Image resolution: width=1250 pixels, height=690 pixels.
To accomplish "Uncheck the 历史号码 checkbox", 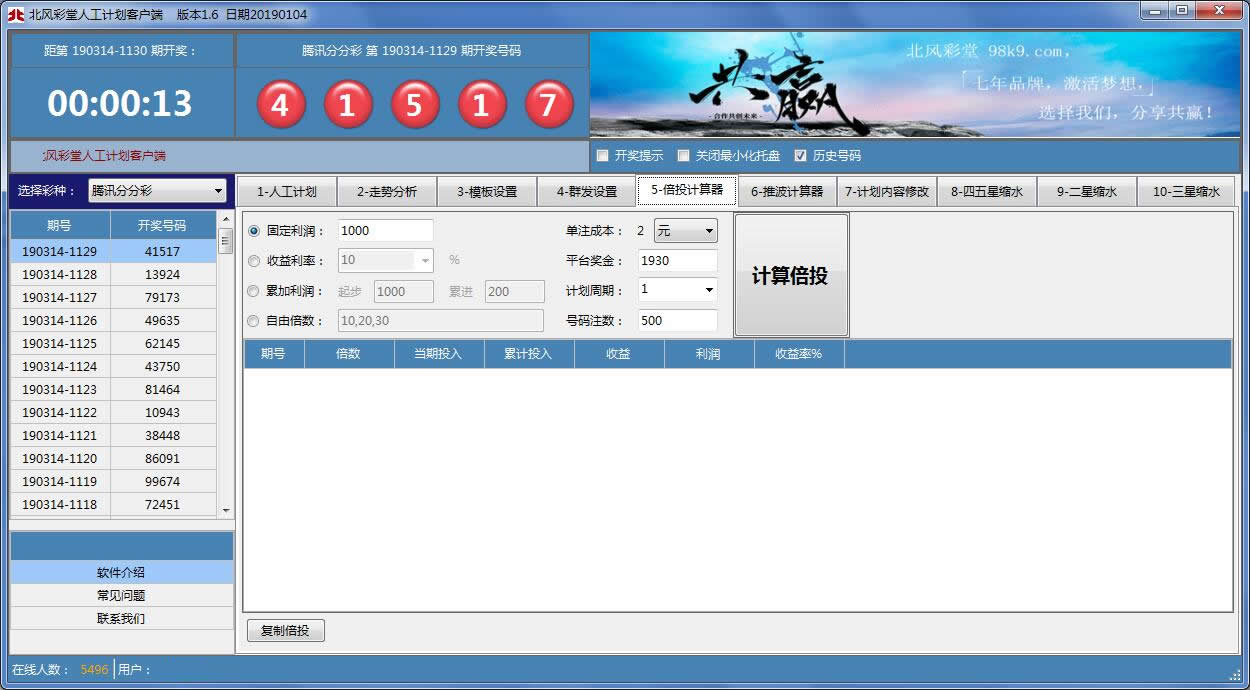I will (x=800, y=156).
